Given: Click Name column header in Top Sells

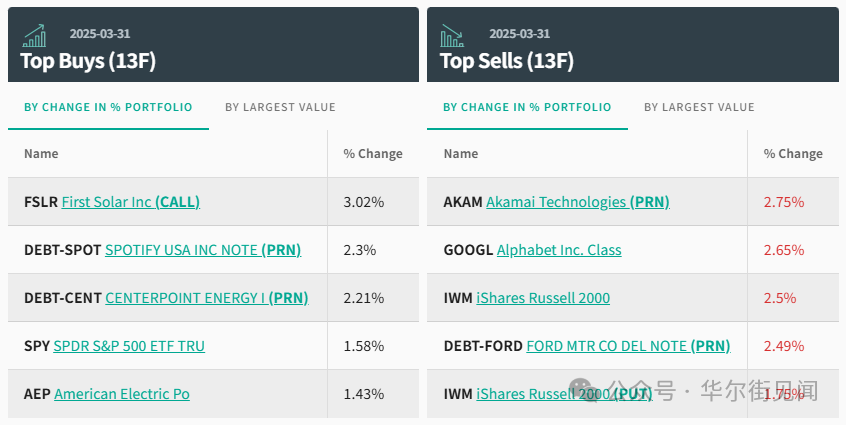Looking at the screenshot, I should [460, 154].
